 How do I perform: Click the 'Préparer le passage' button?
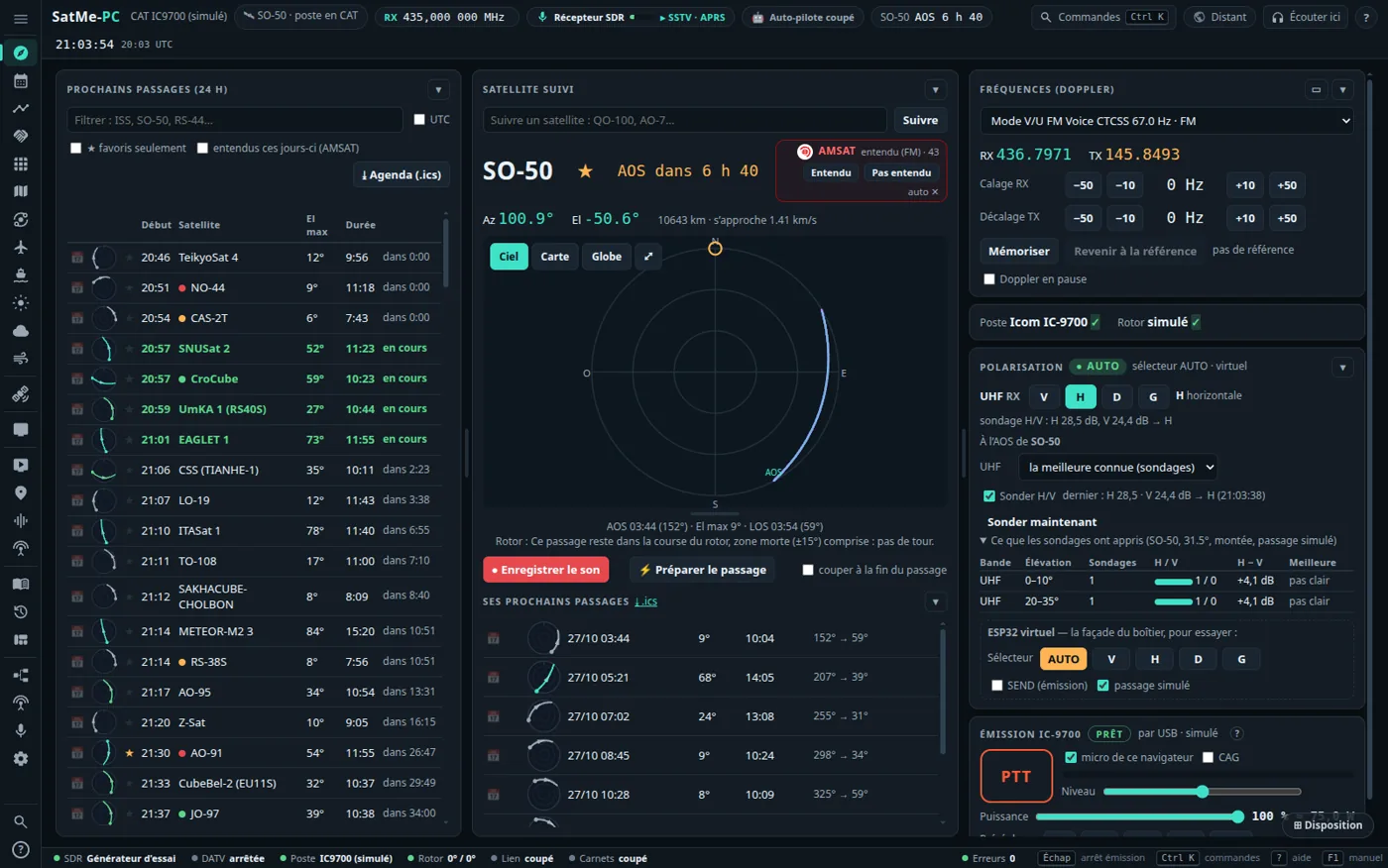703,570
